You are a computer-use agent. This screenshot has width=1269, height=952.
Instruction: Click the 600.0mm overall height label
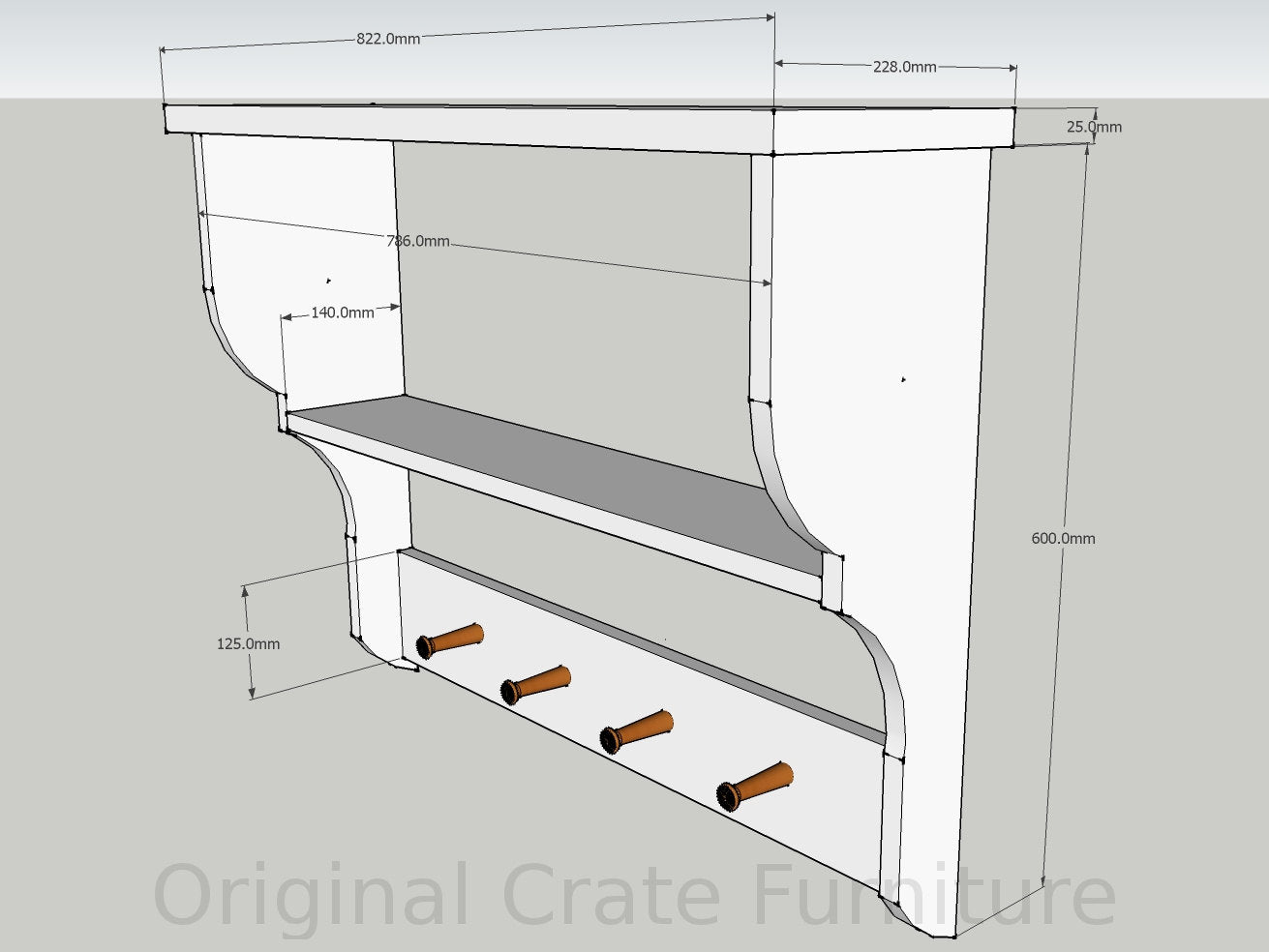[1063, 538]
